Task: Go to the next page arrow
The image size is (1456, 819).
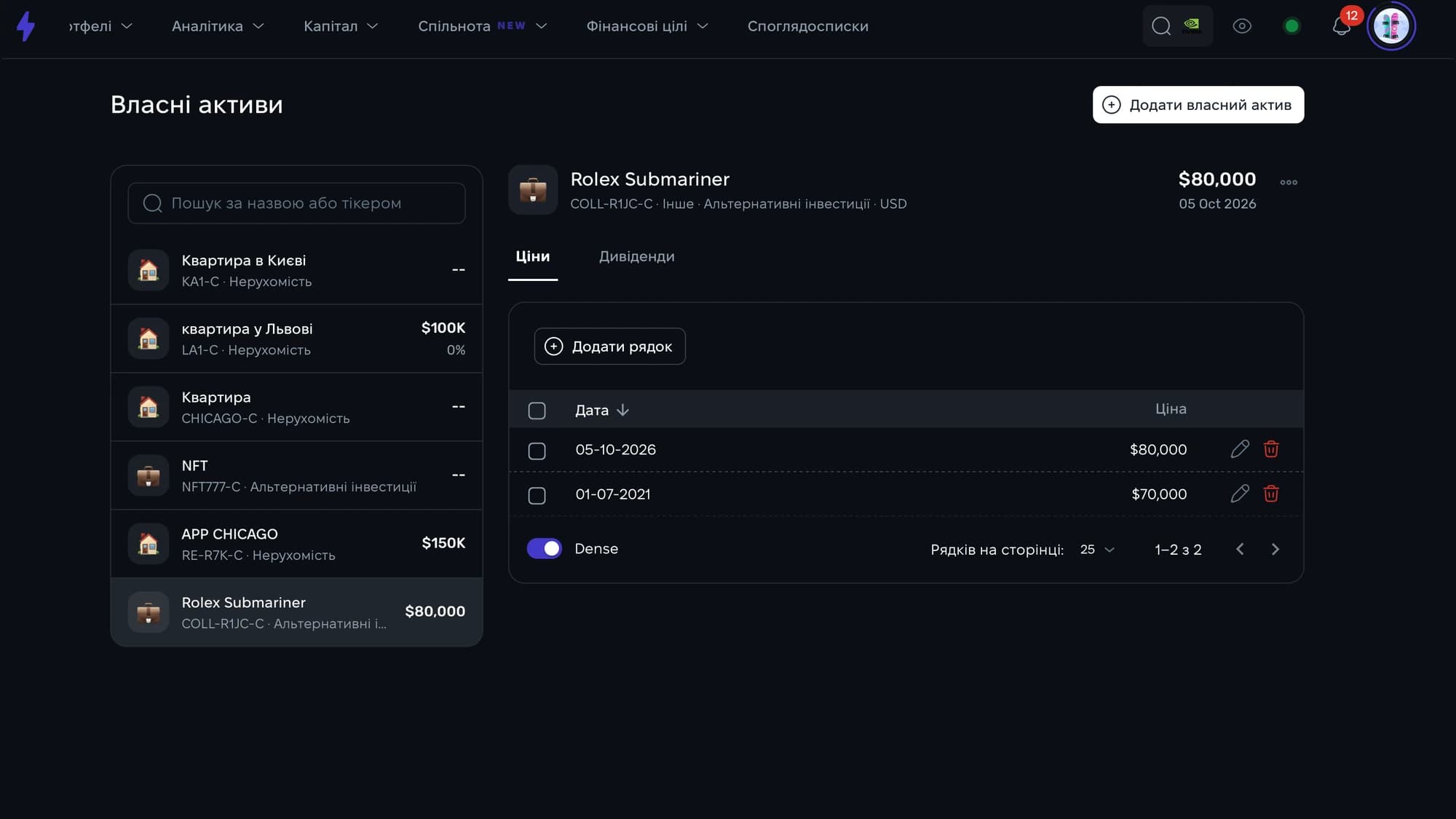Action: click(1275, 549)
